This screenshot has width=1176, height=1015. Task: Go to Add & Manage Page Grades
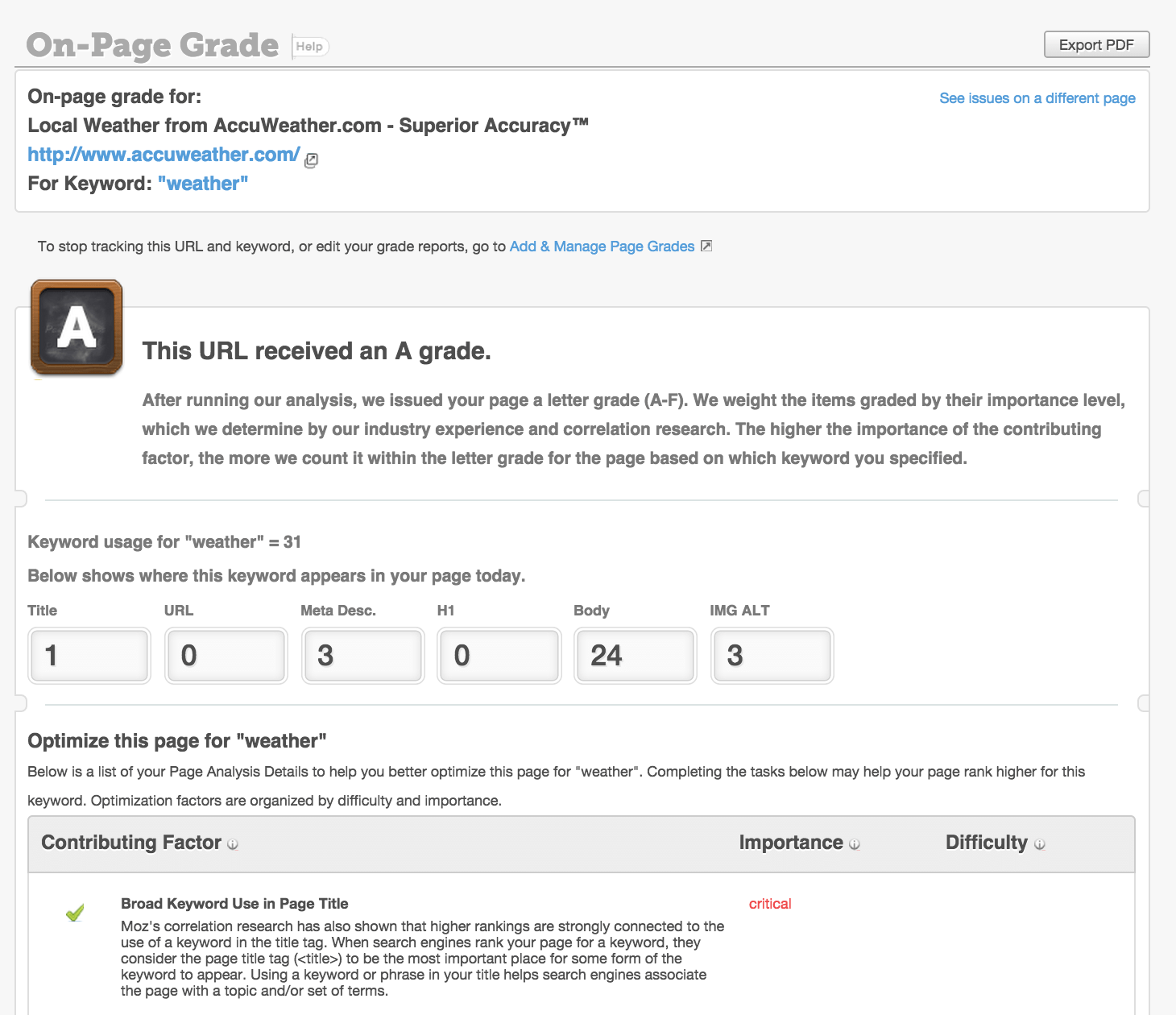[x=602, y=246]
